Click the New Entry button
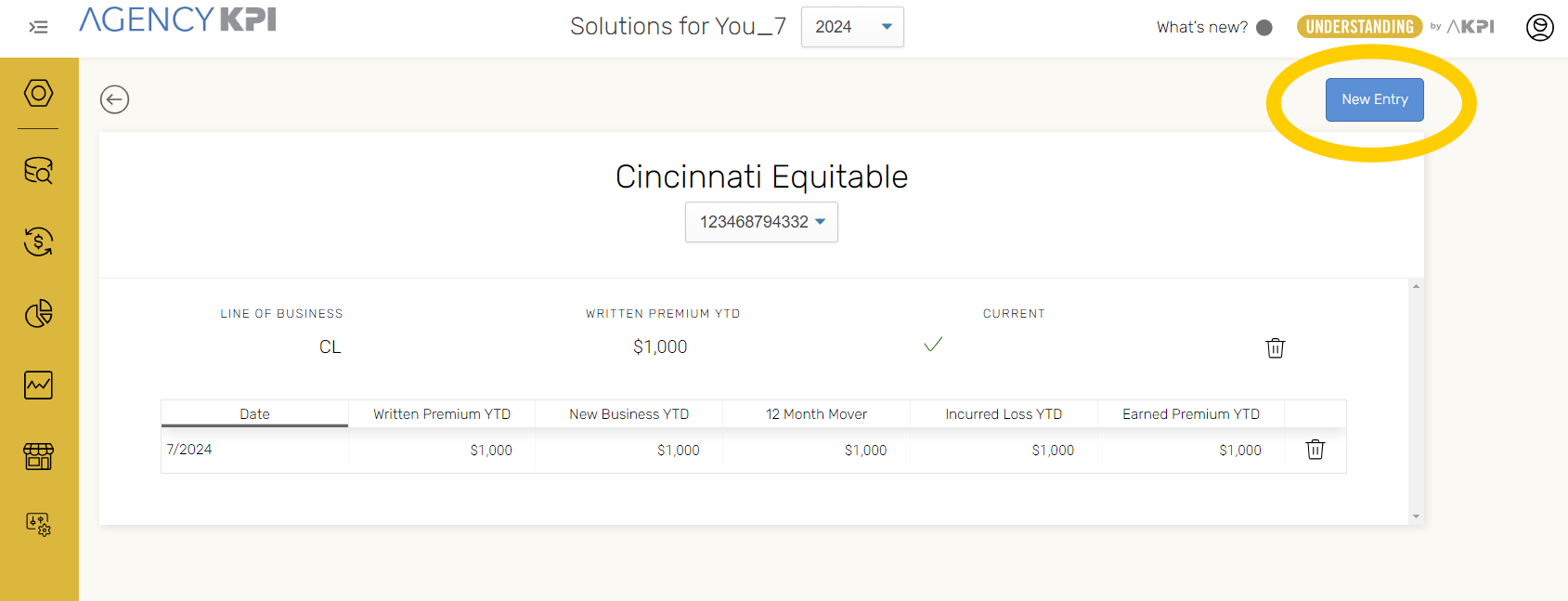The height and width of the screenshot is (601, 1568). click(1374, 99)
